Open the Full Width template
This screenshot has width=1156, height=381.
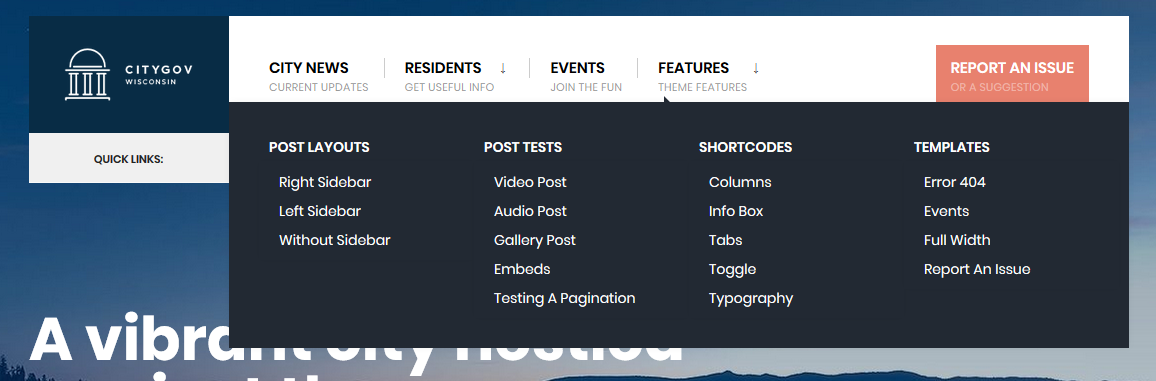(957, 240)
